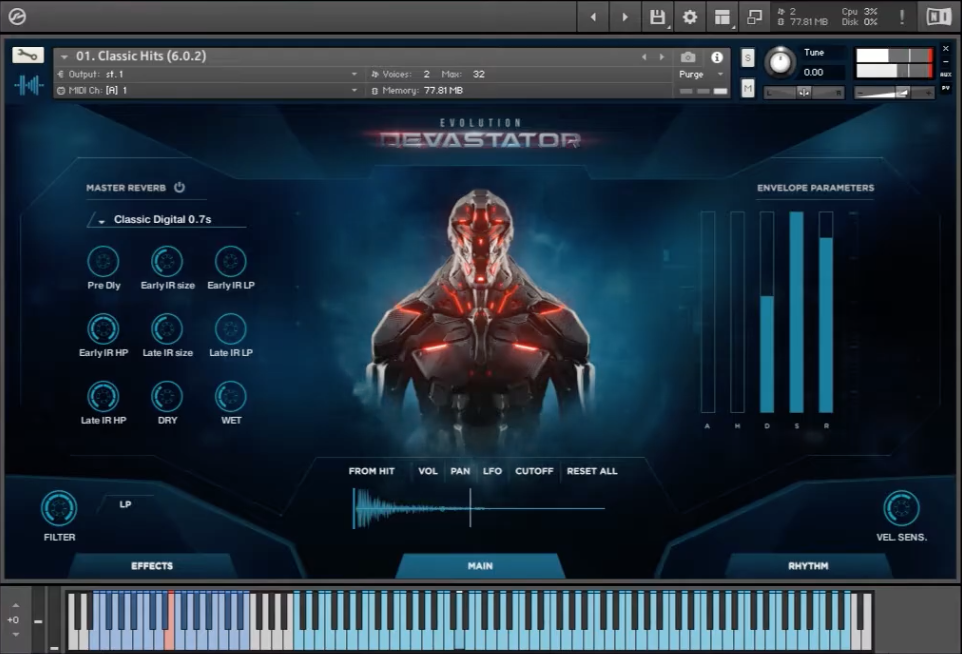Open Classic Digital 0.7s reverb preset dropdown

167,219
